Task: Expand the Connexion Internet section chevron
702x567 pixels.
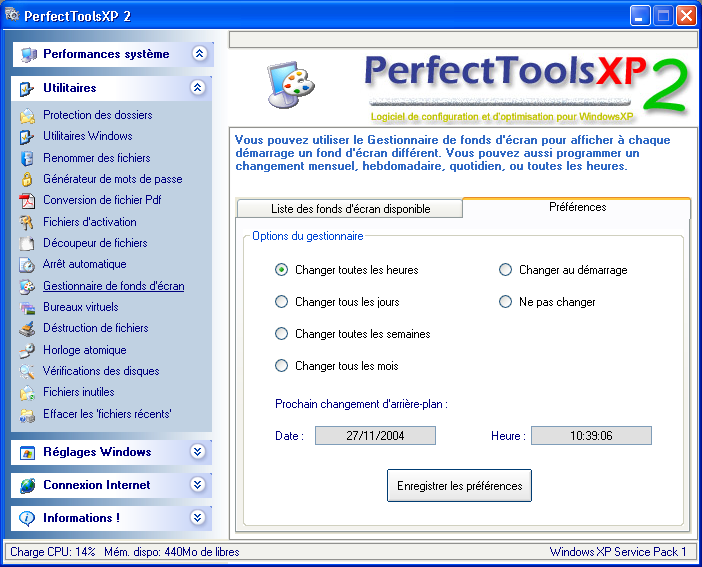Action: click(197, 484)
